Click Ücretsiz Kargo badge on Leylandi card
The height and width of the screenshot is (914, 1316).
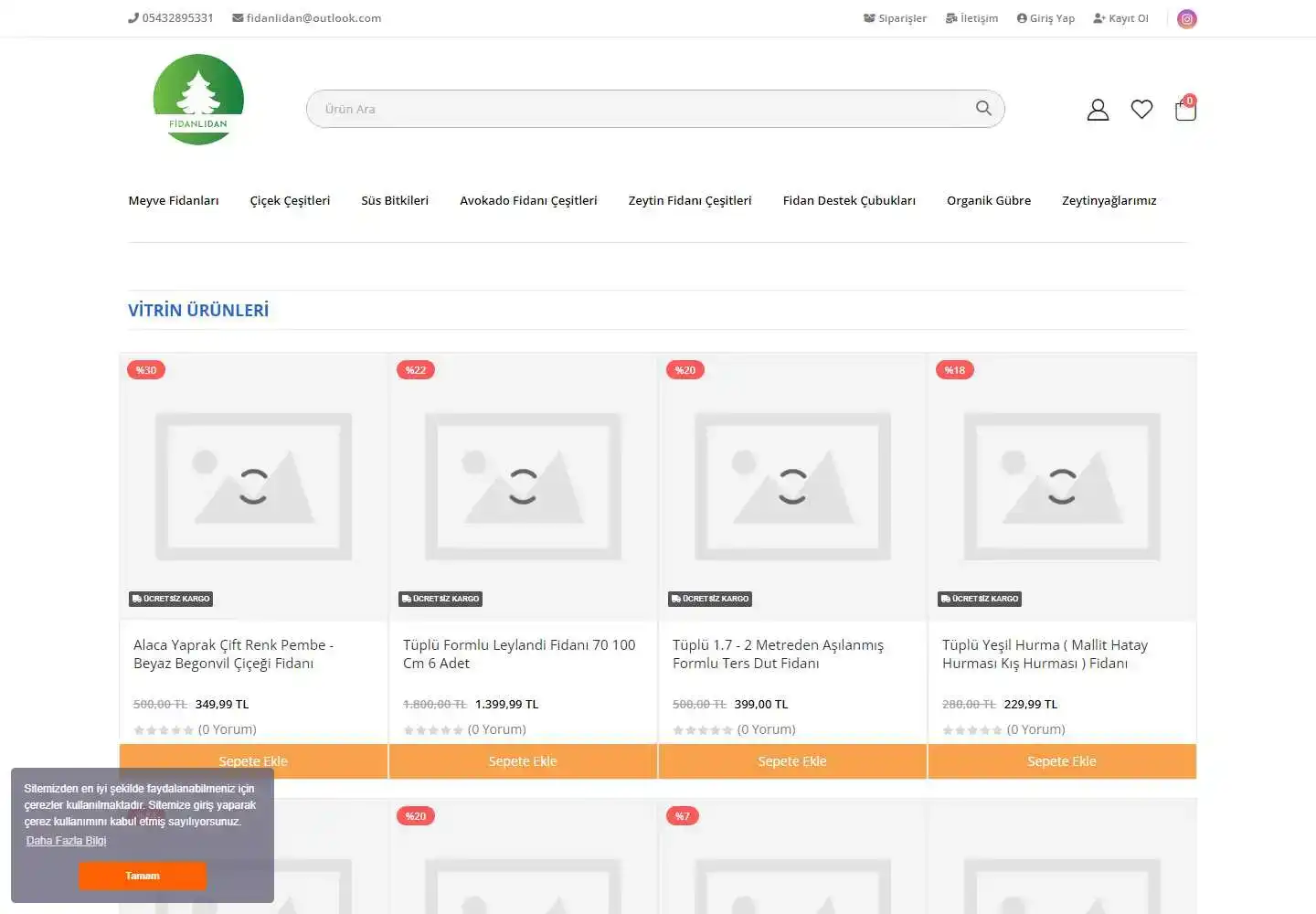pos(440,599)
